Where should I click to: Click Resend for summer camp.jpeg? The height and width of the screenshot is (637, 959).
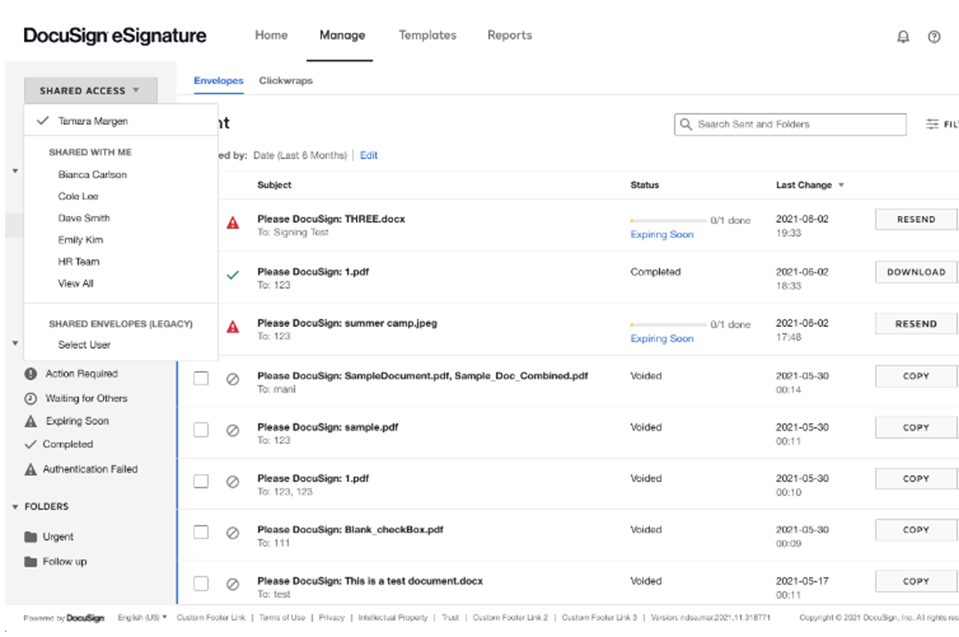tap(916, 324)
